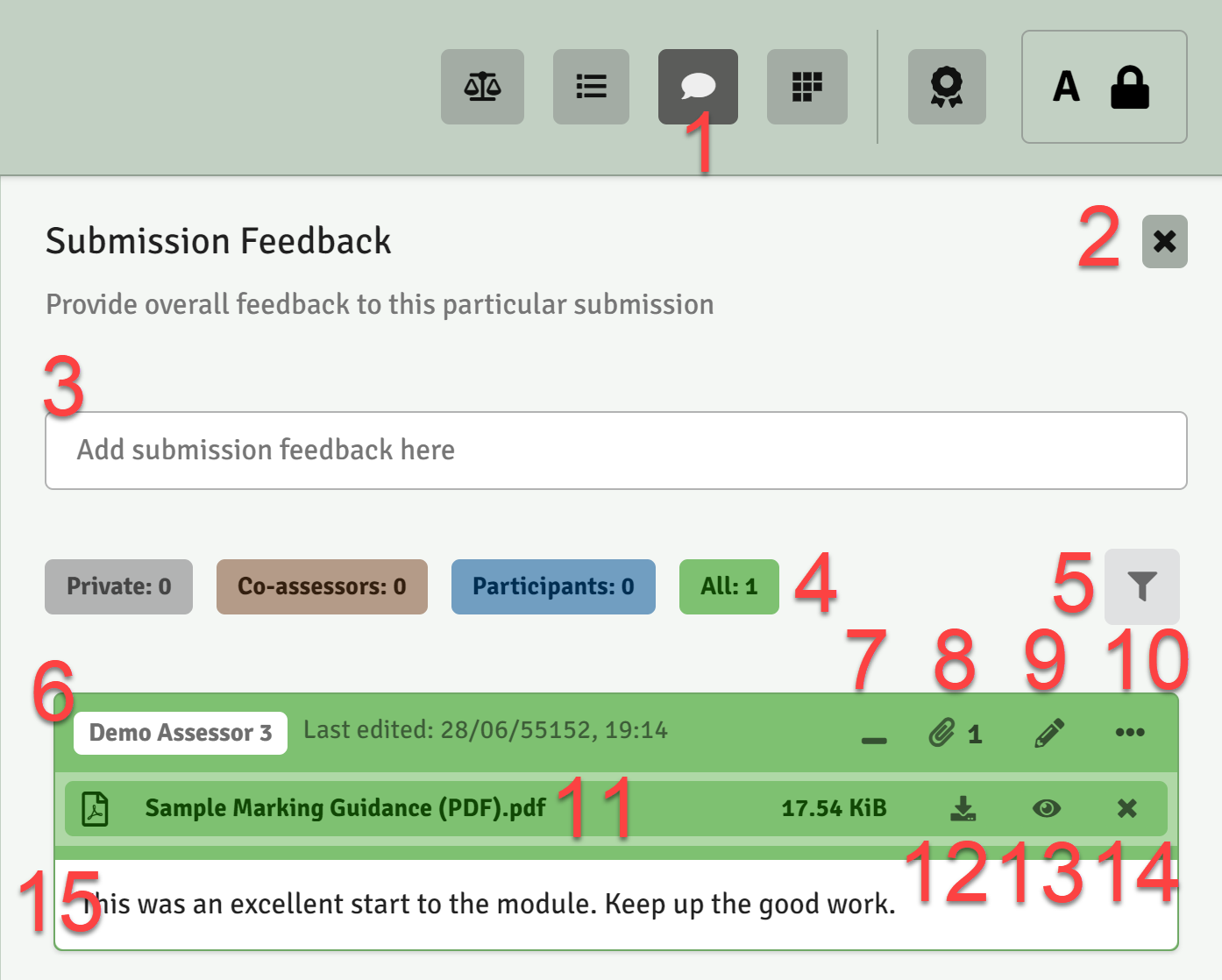Viewport: 1222px width, 980px height.
Task: Open Sample Marking Guidance (PDF).pdf file
Action: click(345, 808)
